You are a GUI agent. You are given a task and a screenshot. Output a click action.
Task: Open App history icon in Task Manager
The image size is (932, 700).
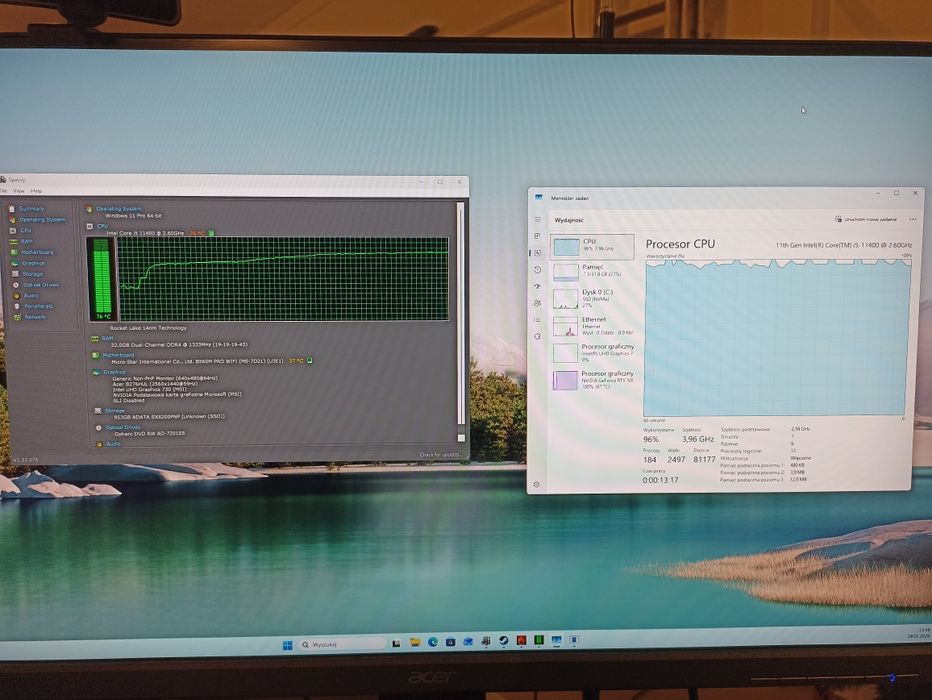coord(537,270)
